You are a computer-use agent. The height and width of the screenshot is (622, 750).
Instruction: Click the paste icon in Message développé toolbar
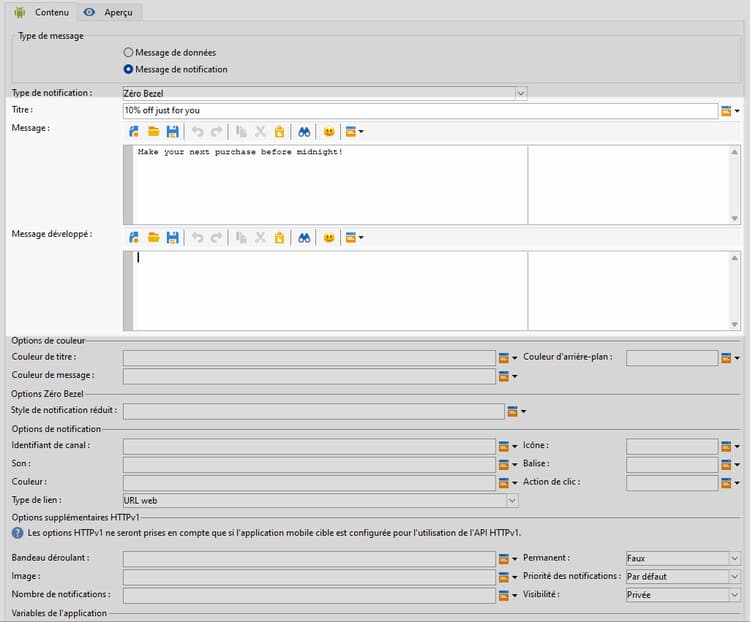coord(279,237)
